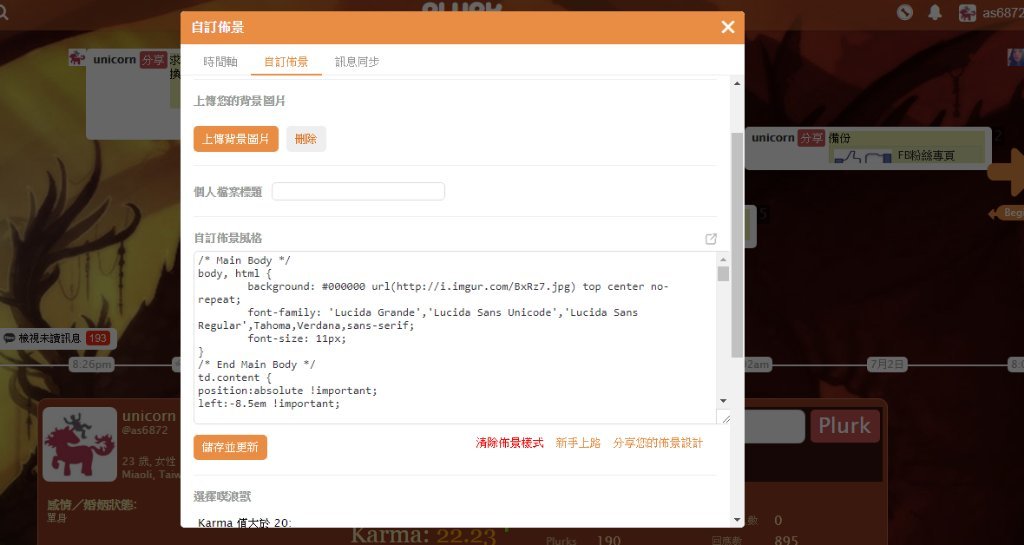
Task: Click the 檢視未讀訊息 193 button
Action: click(56, 338)
